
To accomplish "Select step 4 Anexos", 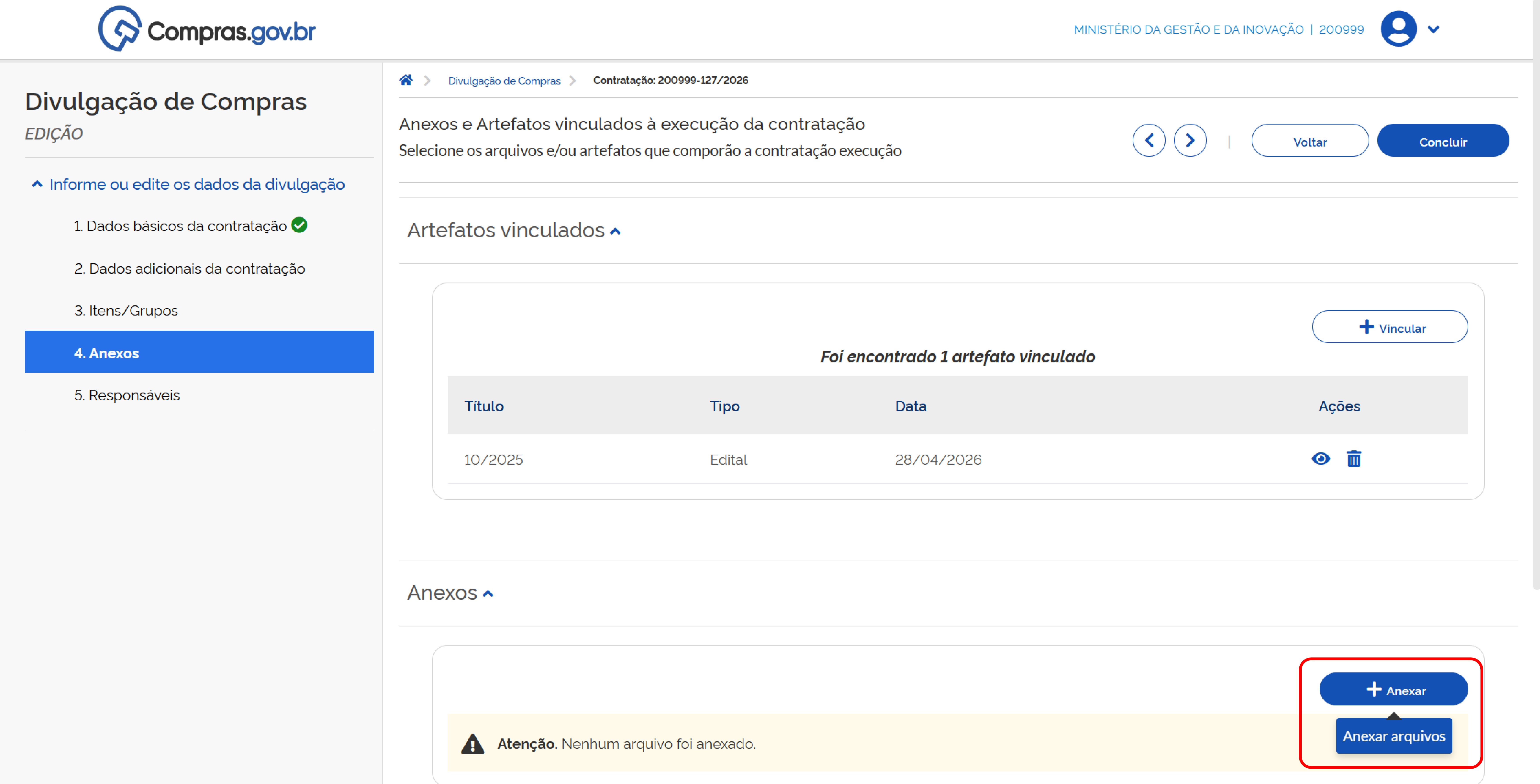I will pyautogui.click(x=199, y=352).
